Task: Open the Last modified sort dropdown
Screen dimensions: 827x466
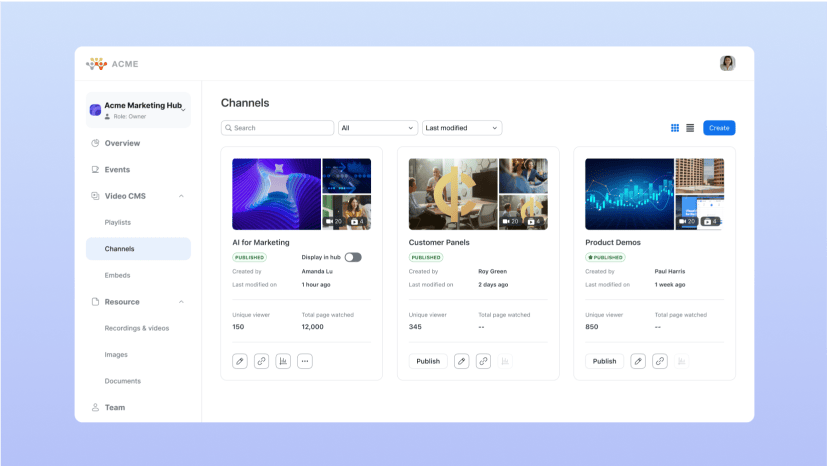Action: click(461, 128)
